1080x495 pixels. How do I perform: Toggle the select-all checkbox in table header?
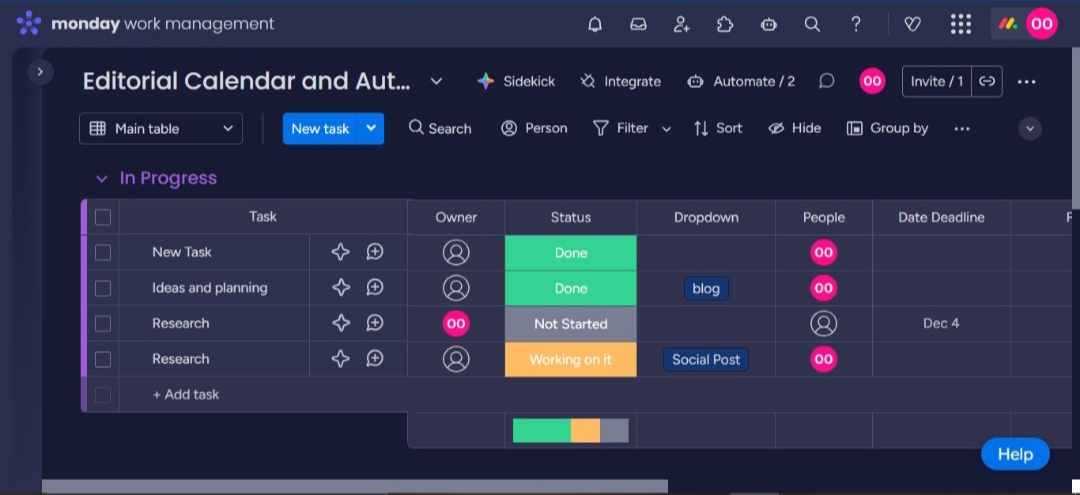103,217
